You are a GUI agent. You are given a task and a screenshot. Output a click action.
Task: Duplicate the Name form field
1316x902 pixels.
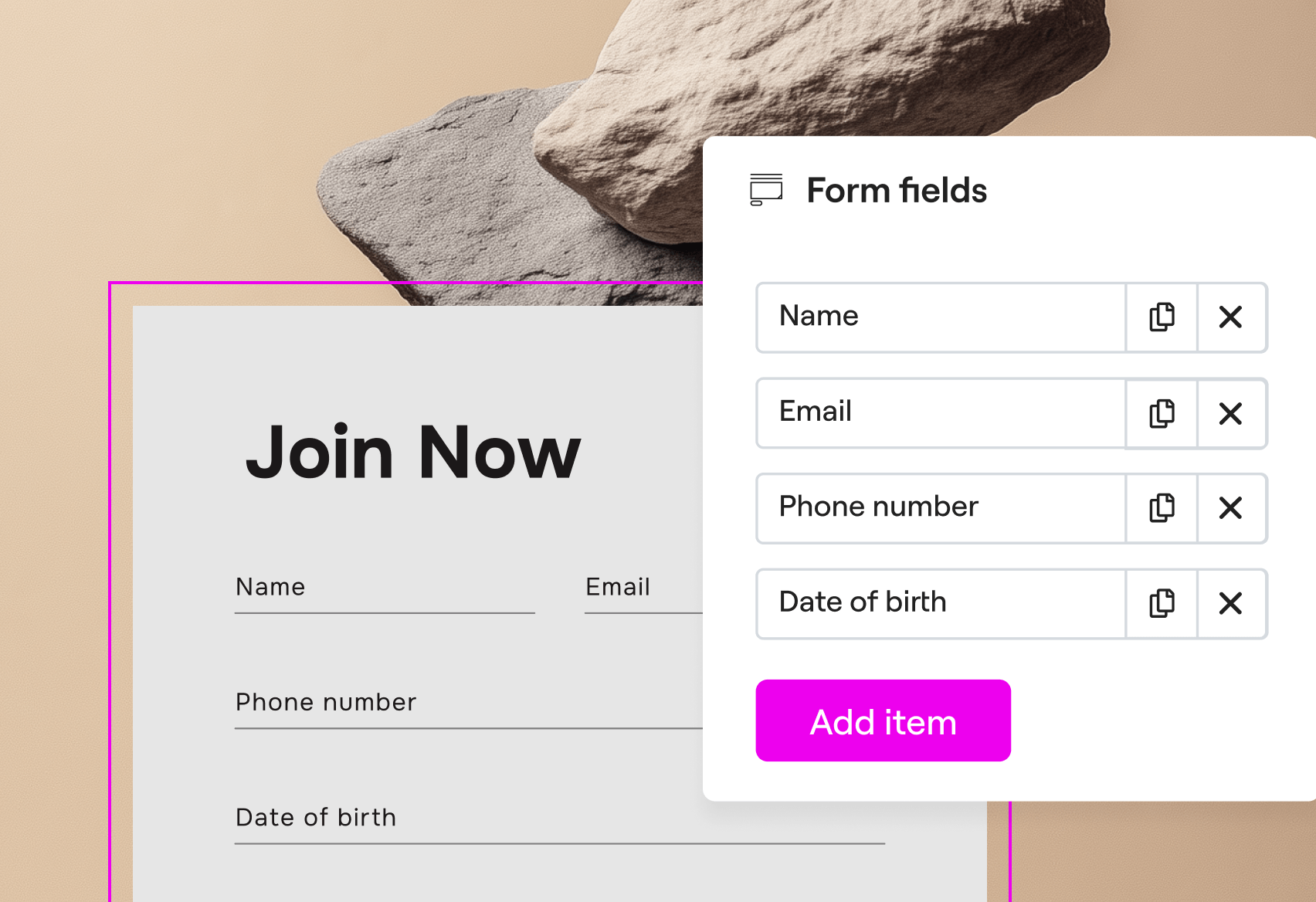pyautogui.click(x=1162, y=317)
